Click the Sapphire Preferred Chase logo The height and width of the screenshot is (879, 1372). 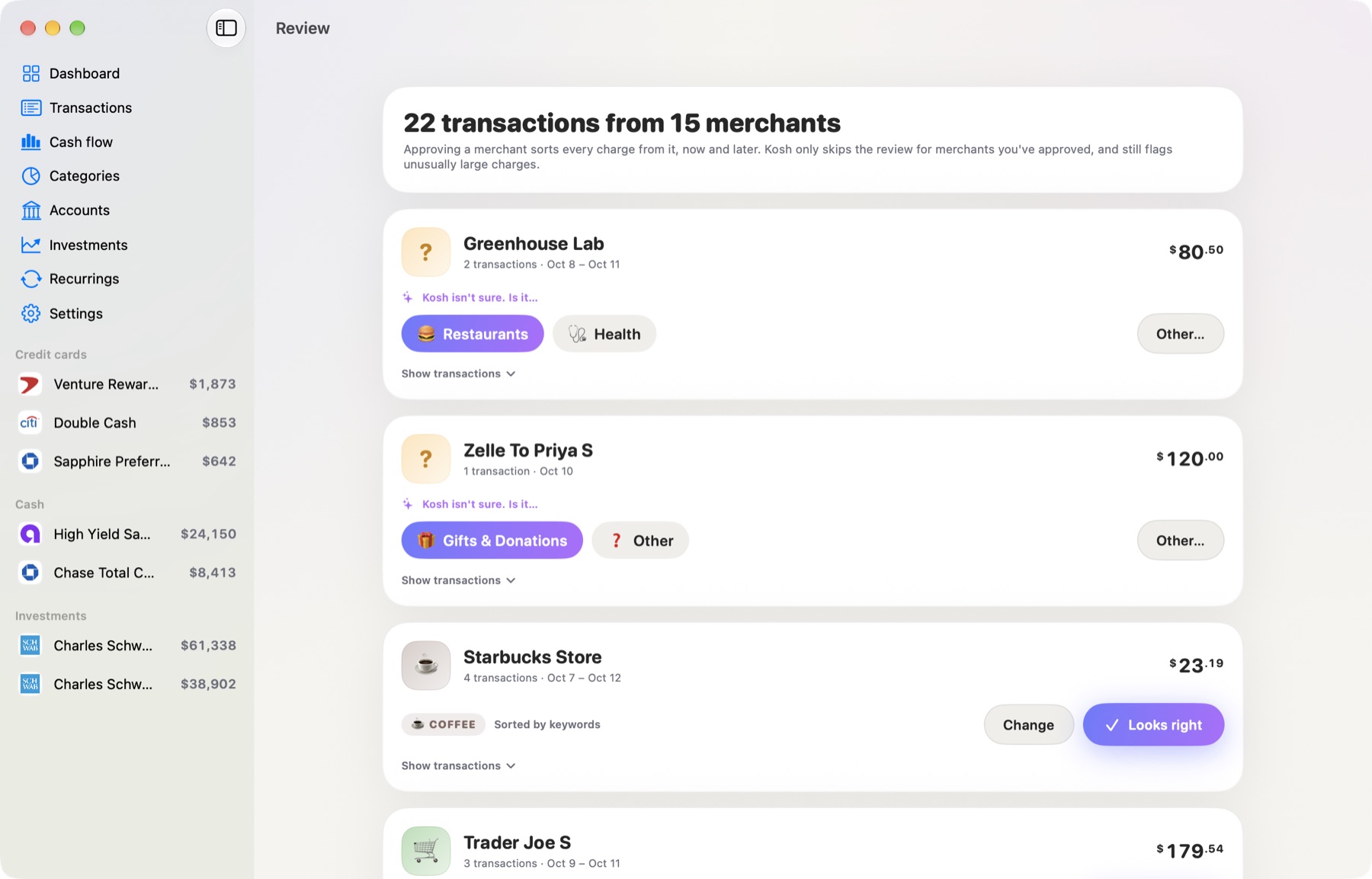30,461
